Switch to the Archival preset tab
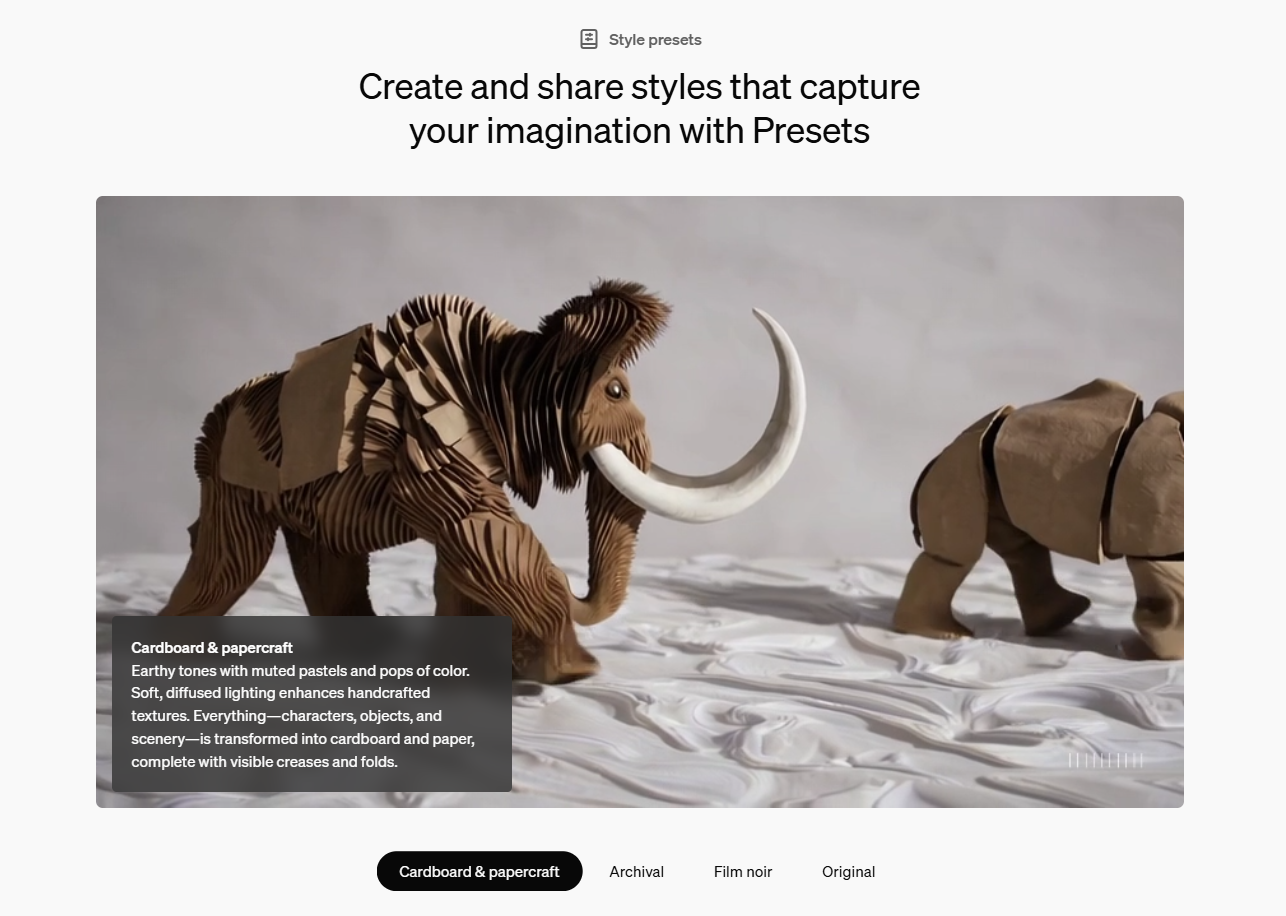Screen dimensions: 1286x916 pyautogui.click(x=636, y=871)
